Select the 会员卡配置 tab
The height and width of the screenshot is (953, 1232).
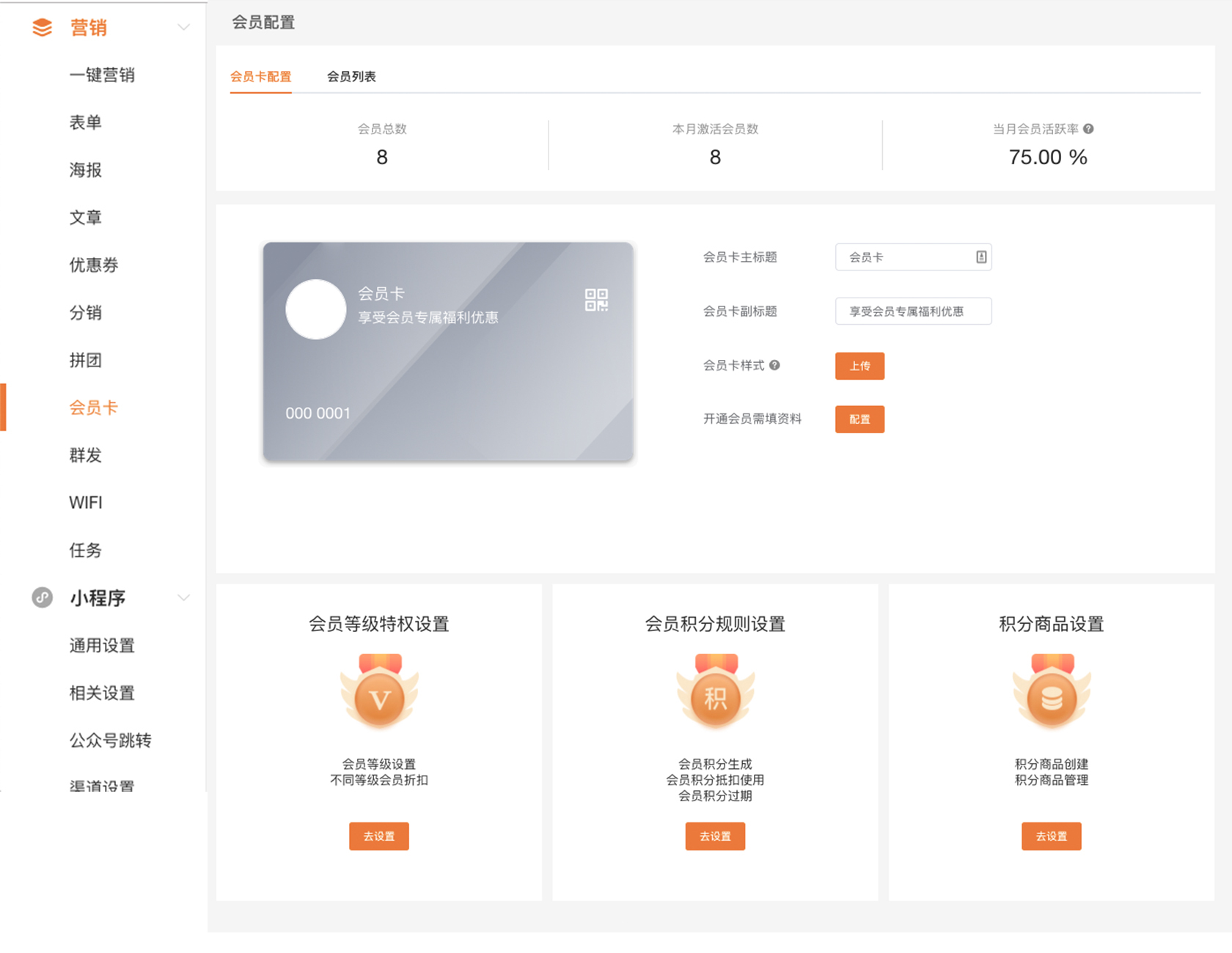point(260,76)
